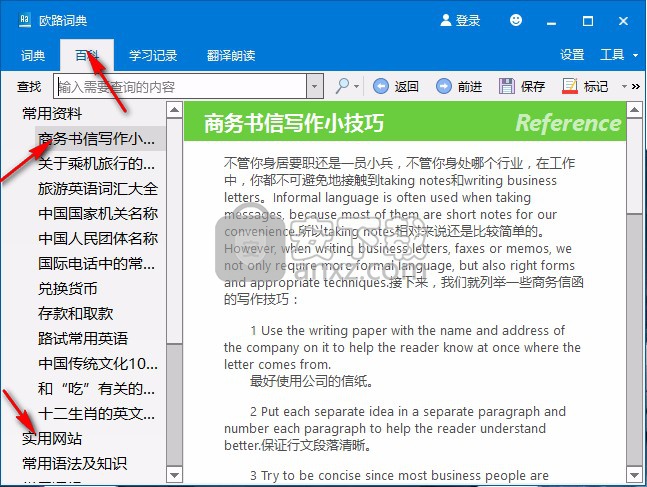Open the 旅游英语词汇大全 entry
Viewport: 647px width, 487px height.
pos(98,189)
